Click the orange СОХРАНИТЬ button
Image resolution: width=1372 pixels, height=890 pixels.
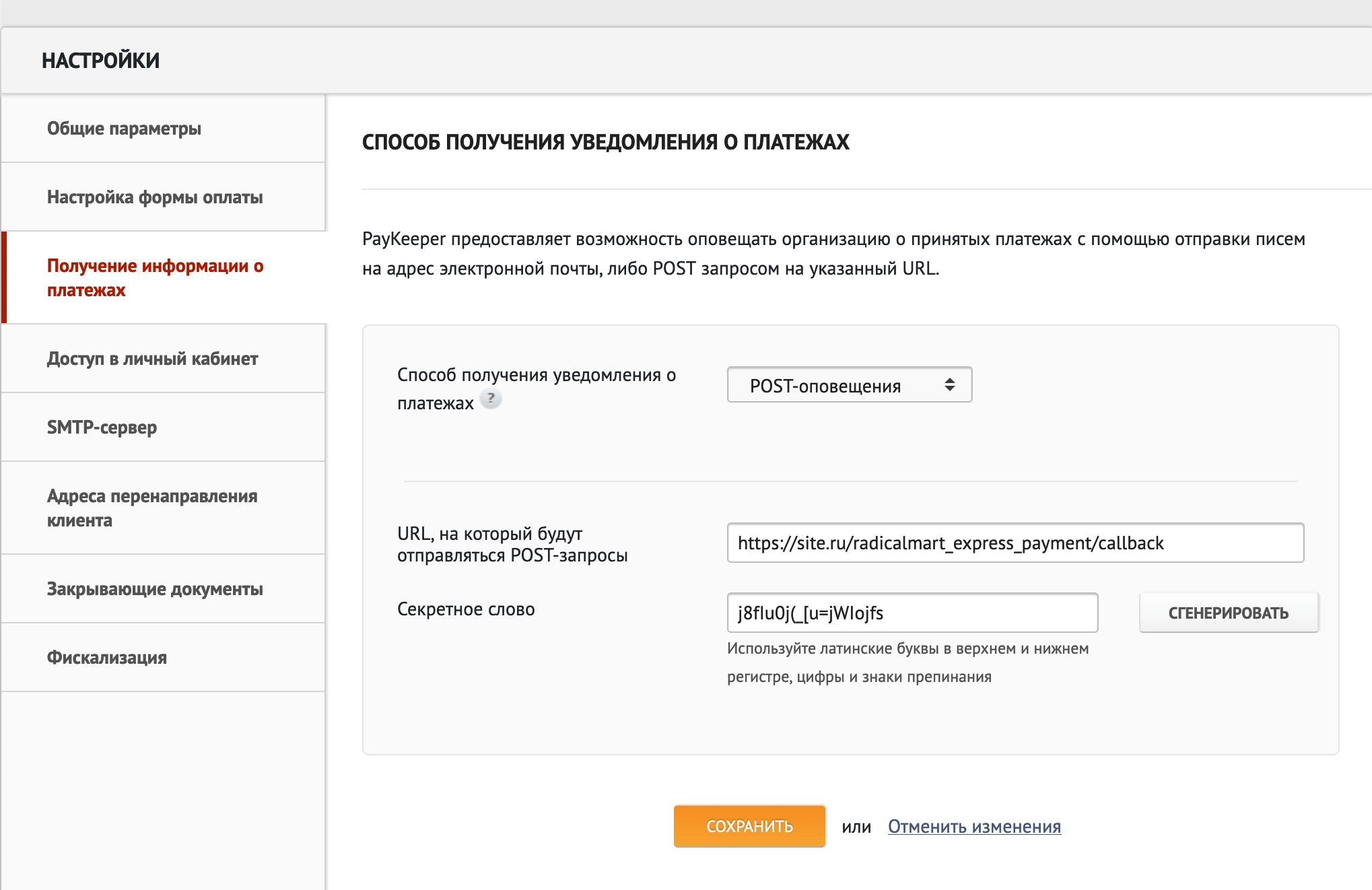point(749,826)
